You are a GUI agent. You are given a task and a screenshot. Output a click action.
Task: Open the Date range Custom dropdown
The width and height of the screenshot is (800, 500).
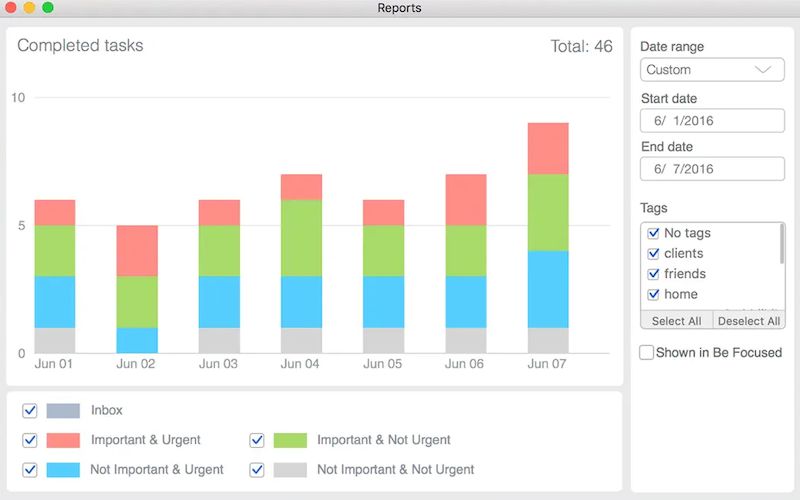tap(712, 70)
